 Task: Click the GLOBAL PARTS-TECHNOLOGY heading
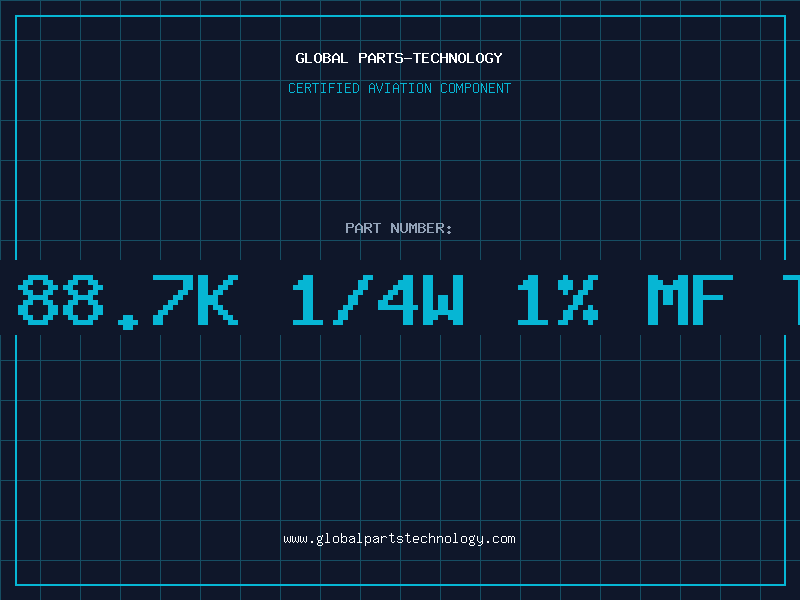point(399,58)
